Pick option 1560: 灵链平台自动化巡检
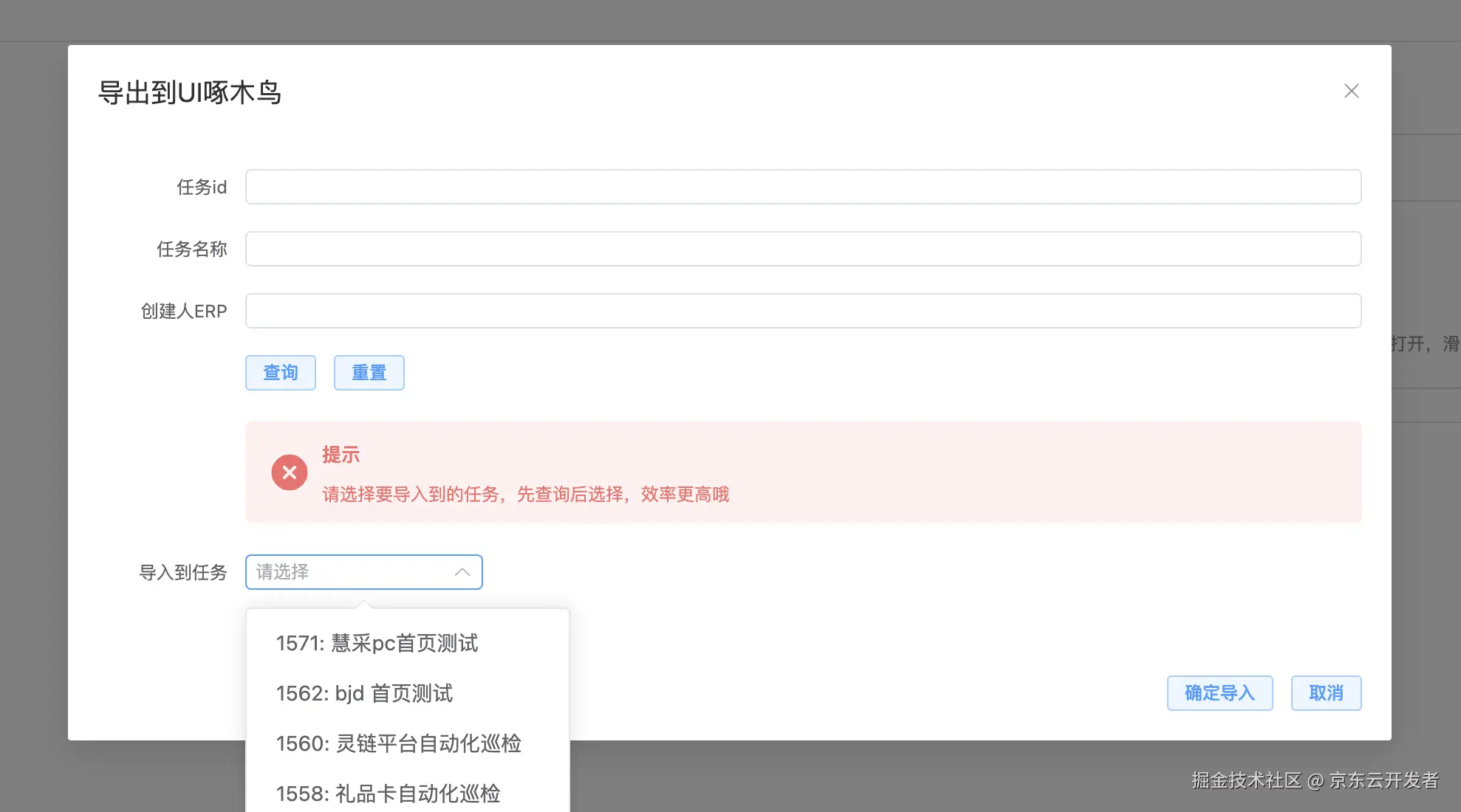Viewport: 1461px width, 812px height. [x=399, y=743]
